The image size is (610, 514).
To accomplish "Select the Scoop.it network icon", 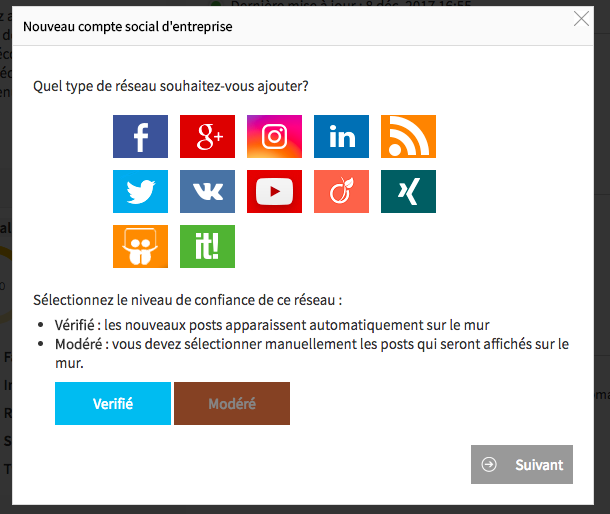I will (207, 246).
